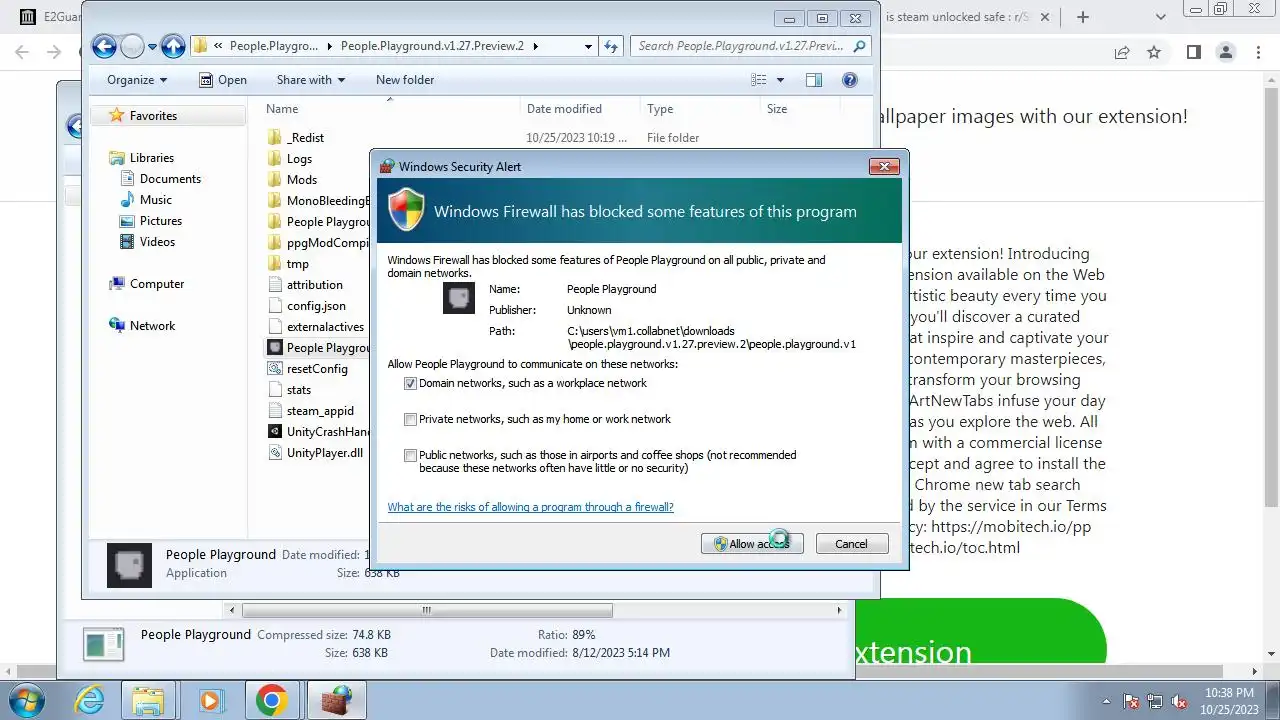Image resolution: width=1280 pixels, height=720 pixels.
Task: Open Documents library
Action: [x=170, y=179]
